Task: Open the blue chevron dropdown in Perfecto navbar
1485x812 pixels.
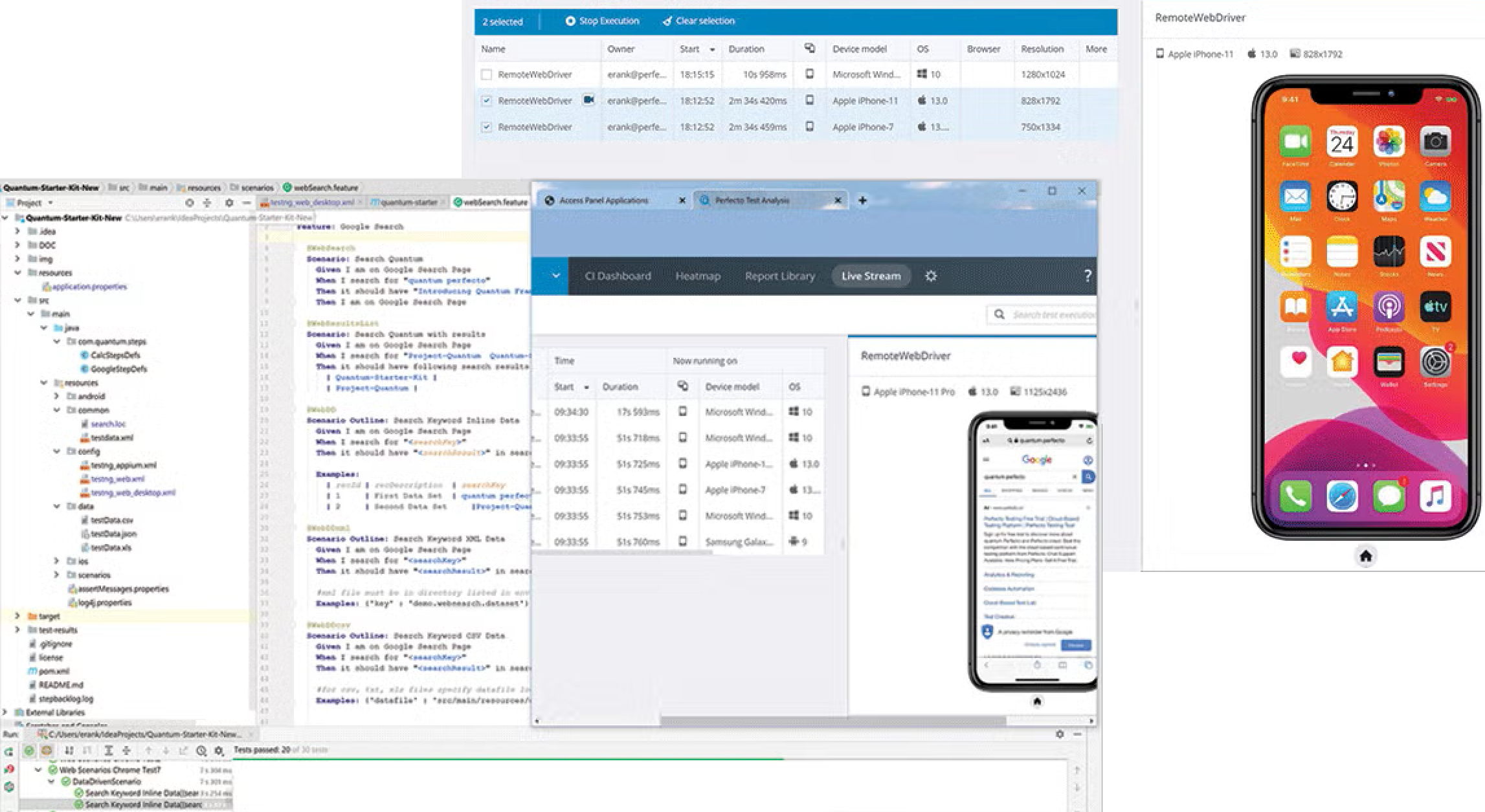Action: click(x=555, y=276)
